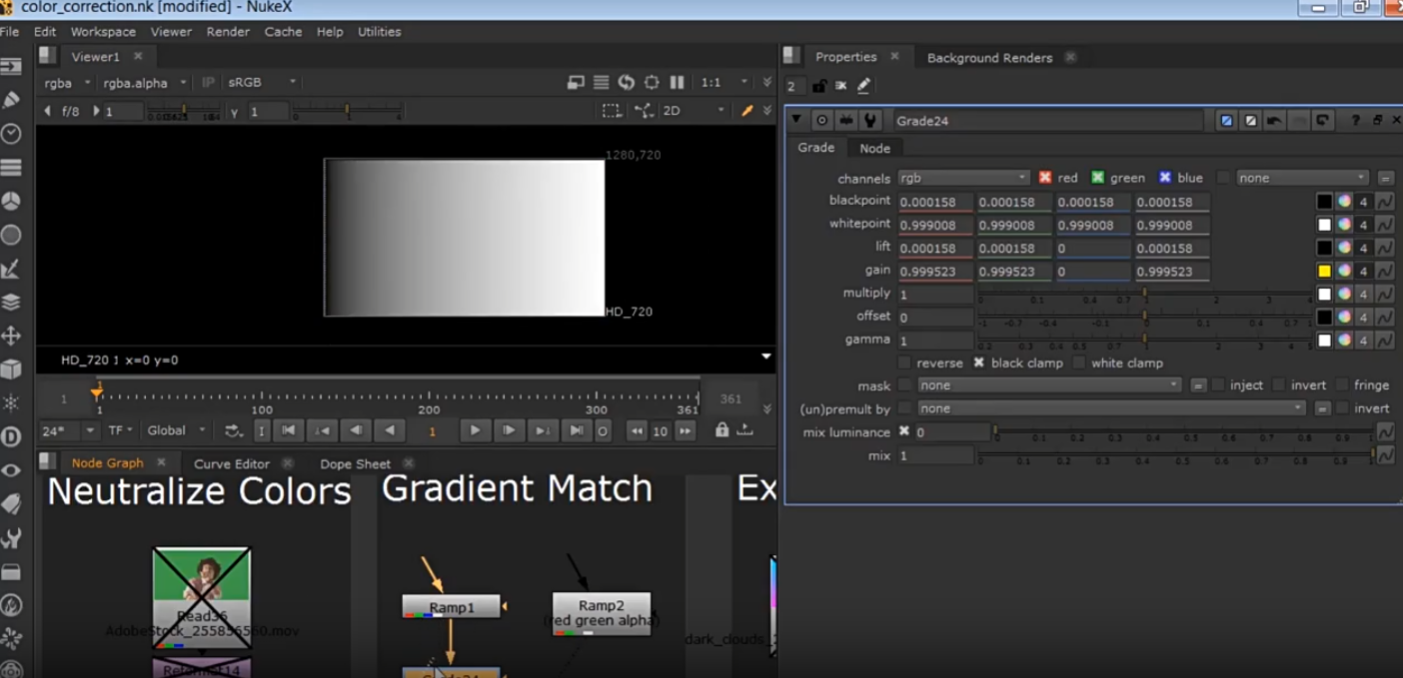Click the gamma value input field
1403x678 pixels.
(934, 340)
